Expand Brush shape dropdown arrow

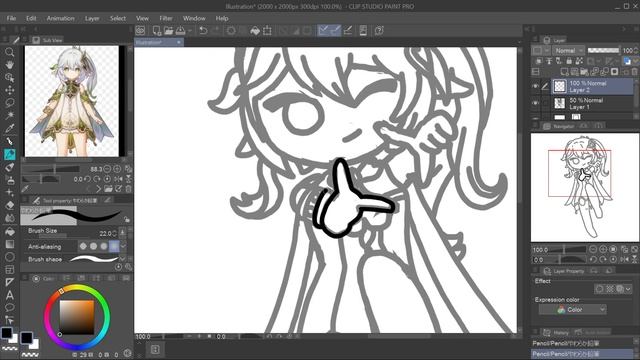click(x=123, y=259)
